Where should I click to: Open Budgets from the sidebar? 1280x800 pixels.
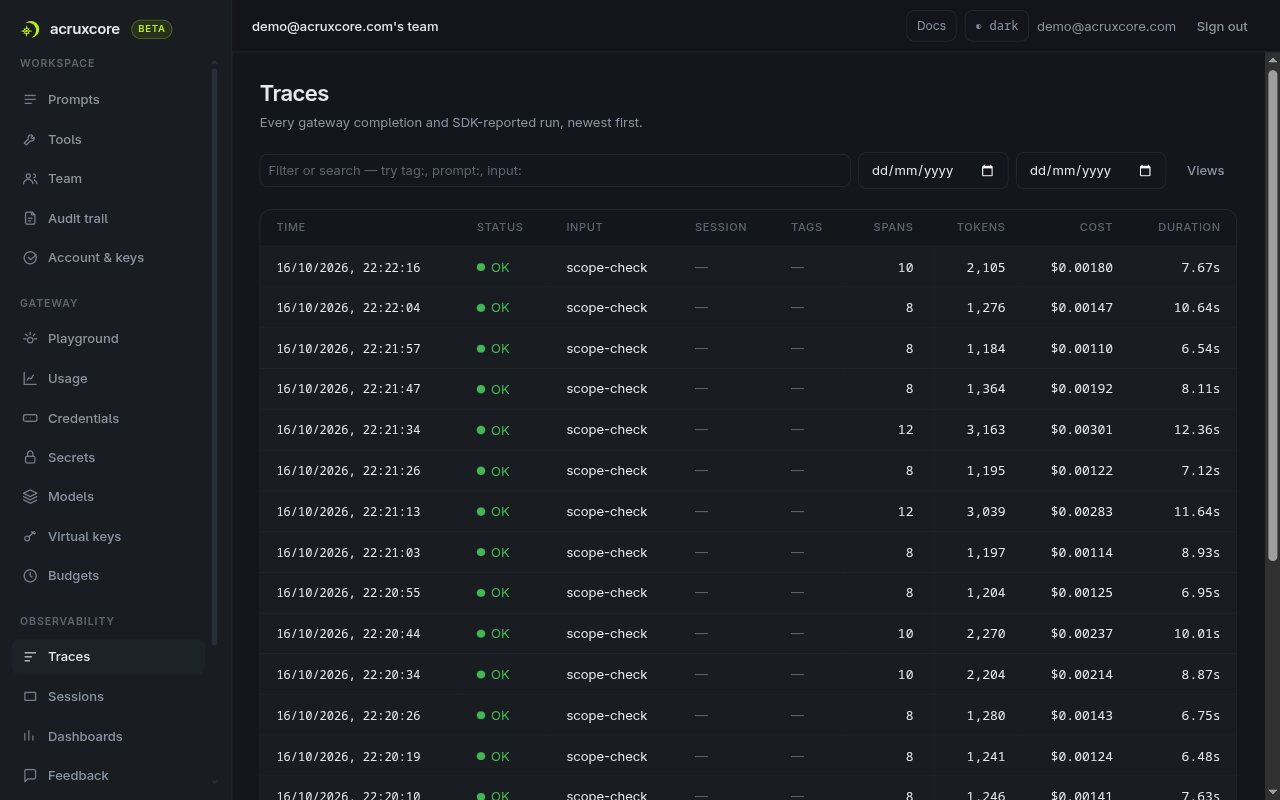[x=108, y=576]
